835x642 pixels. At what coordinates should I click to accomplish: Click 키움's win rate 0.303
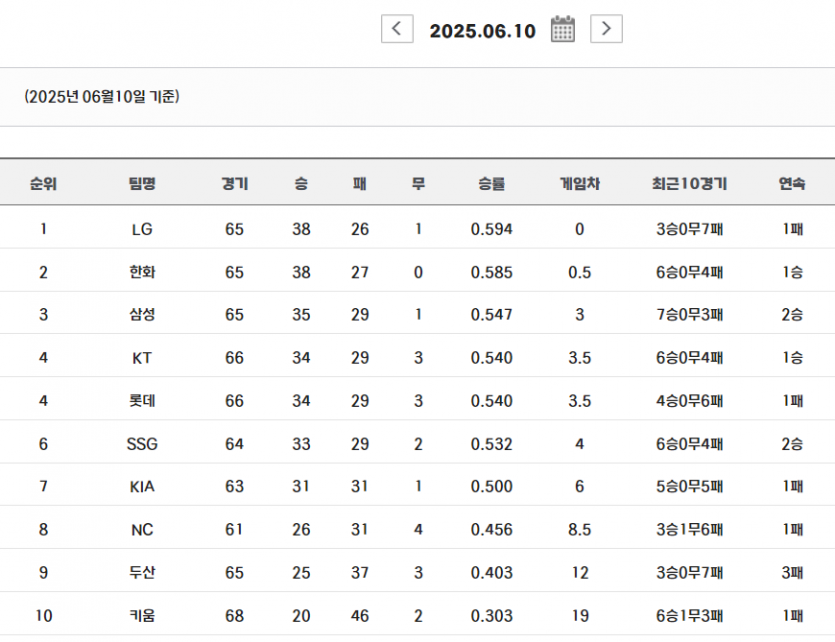pos(492,616)
